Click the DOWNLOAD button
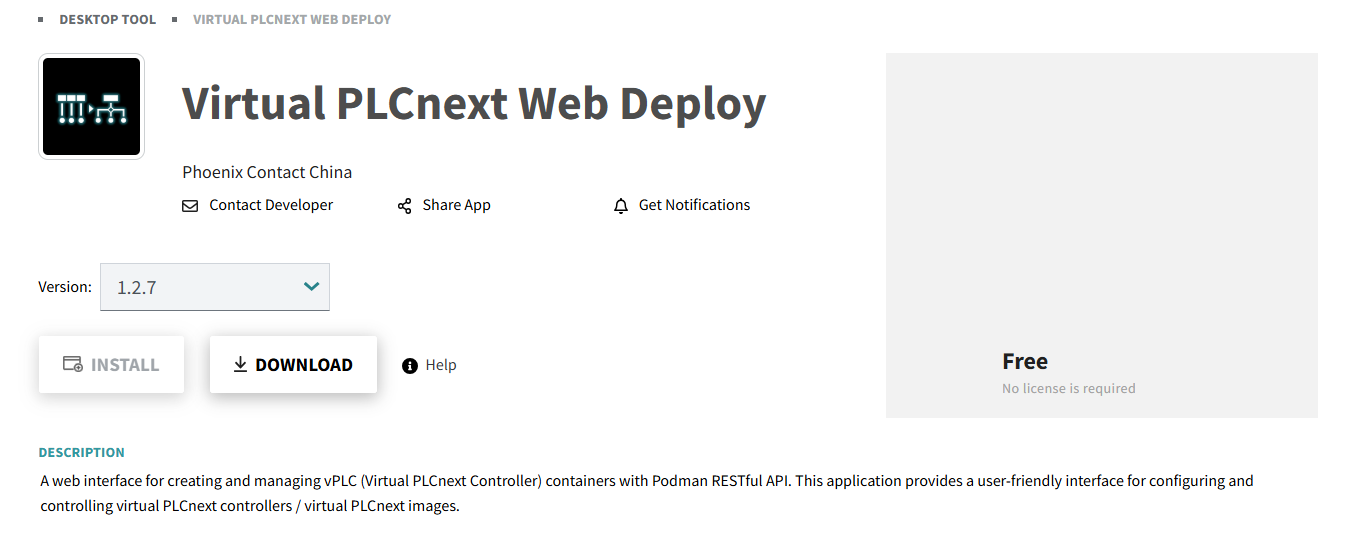Image resolution: width=1348 pixels, height=548 pixels. tap(293, 365)
